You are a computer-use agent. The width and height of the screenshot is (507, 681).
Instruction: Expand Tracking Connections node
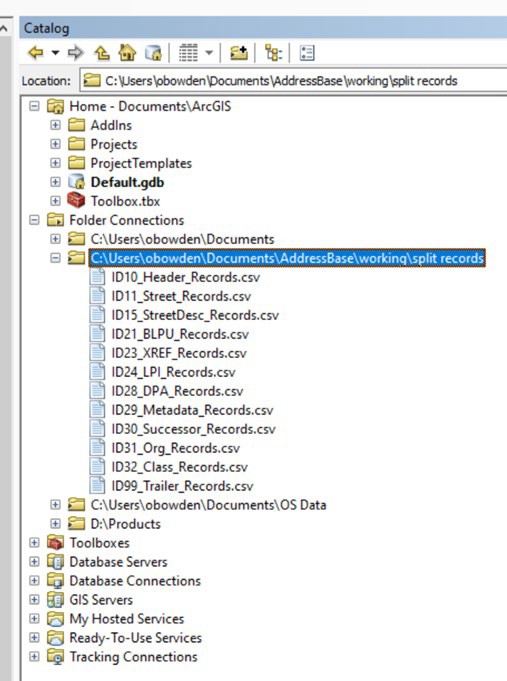(34, 657)
